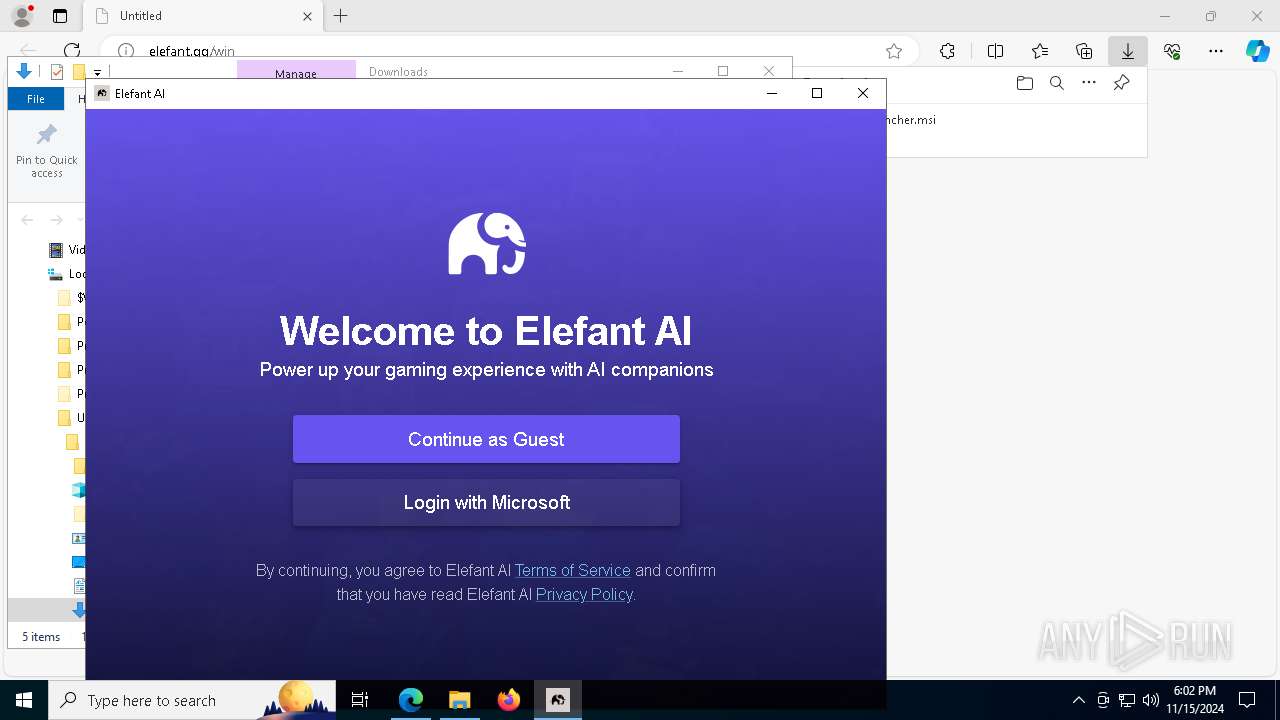1280x720 pixels.
Task: Click the taskbar search box
Action: click(x=192, y=700)
